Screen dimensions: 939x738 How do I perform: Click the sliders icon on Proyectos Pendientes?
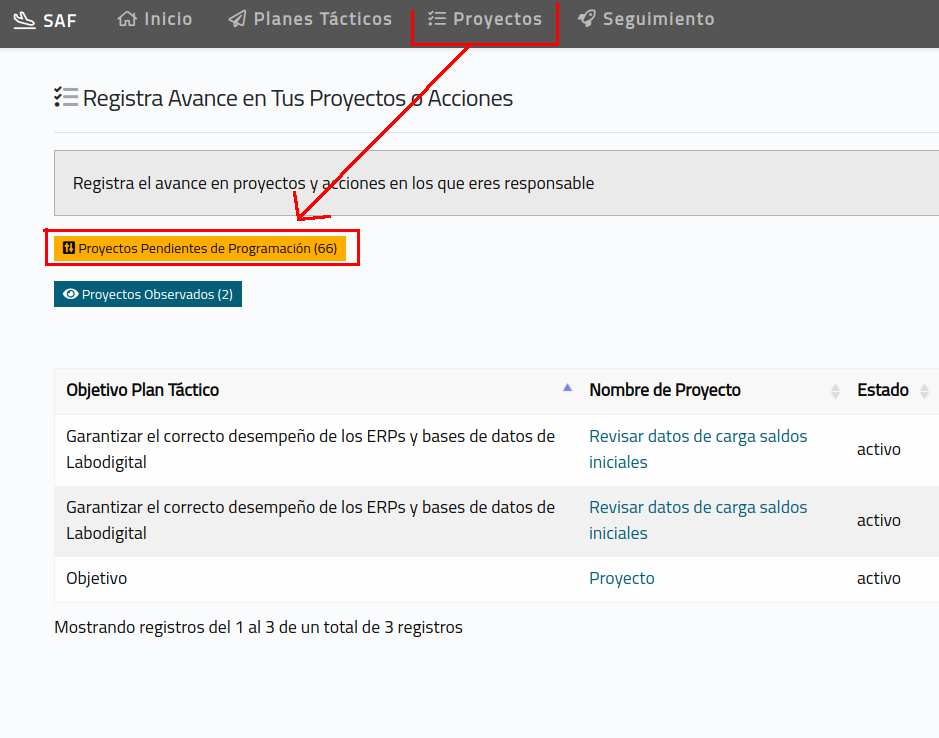click(x=69, y=248)
